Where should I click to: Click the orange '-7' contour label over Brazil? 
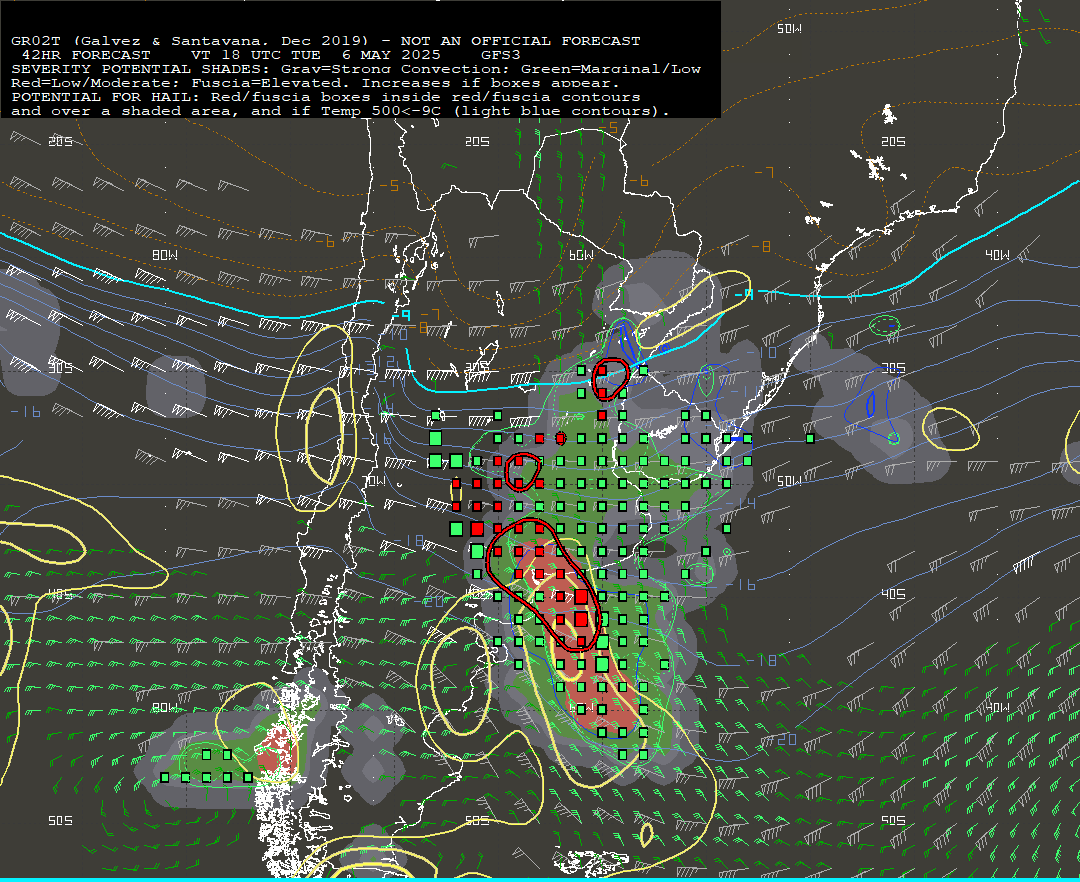tap(764, 172)
